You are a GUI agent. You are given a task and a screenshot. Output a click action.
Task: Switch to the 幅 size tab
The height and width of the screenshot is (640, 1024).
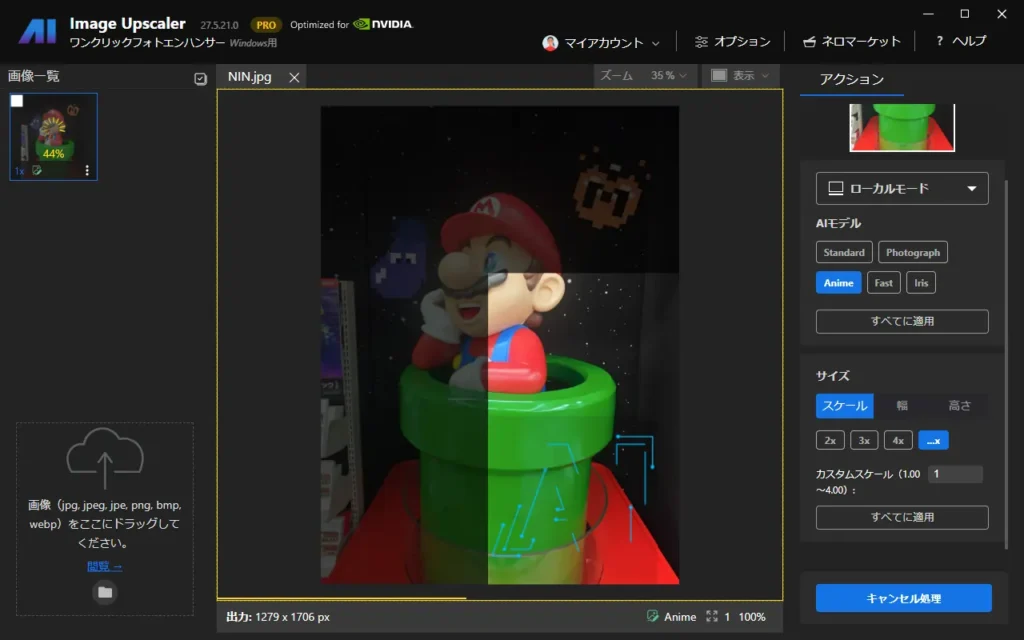tap(902, 405)
